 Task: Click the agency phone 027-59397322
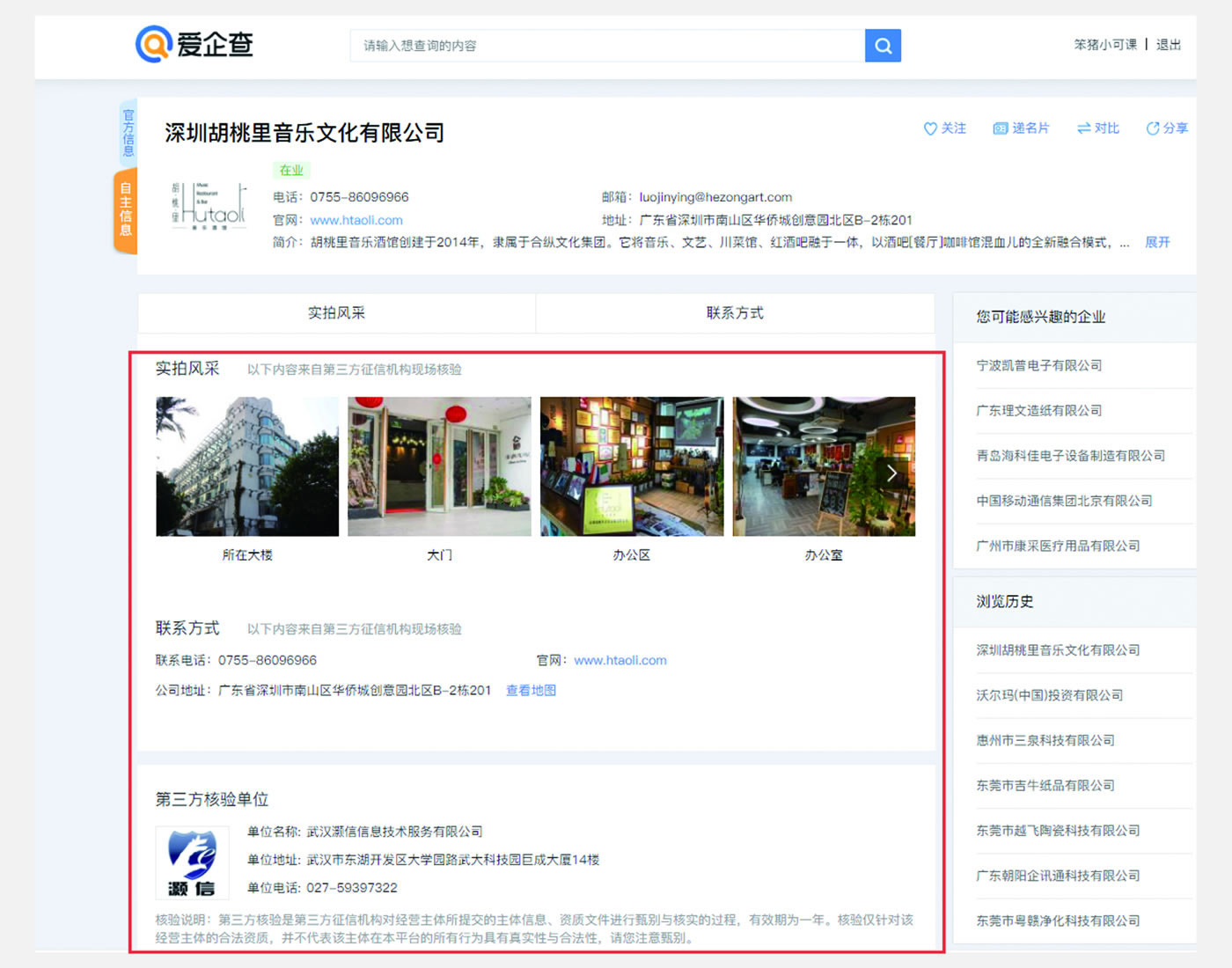click(x=352, y=888)
